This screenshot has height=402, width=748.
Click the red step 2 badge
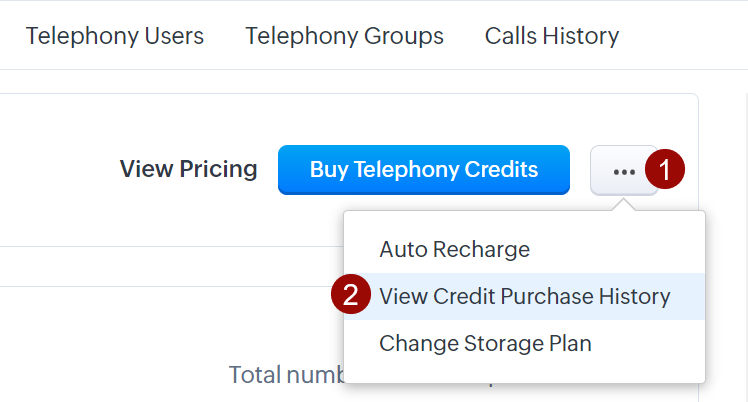(351, 296)
